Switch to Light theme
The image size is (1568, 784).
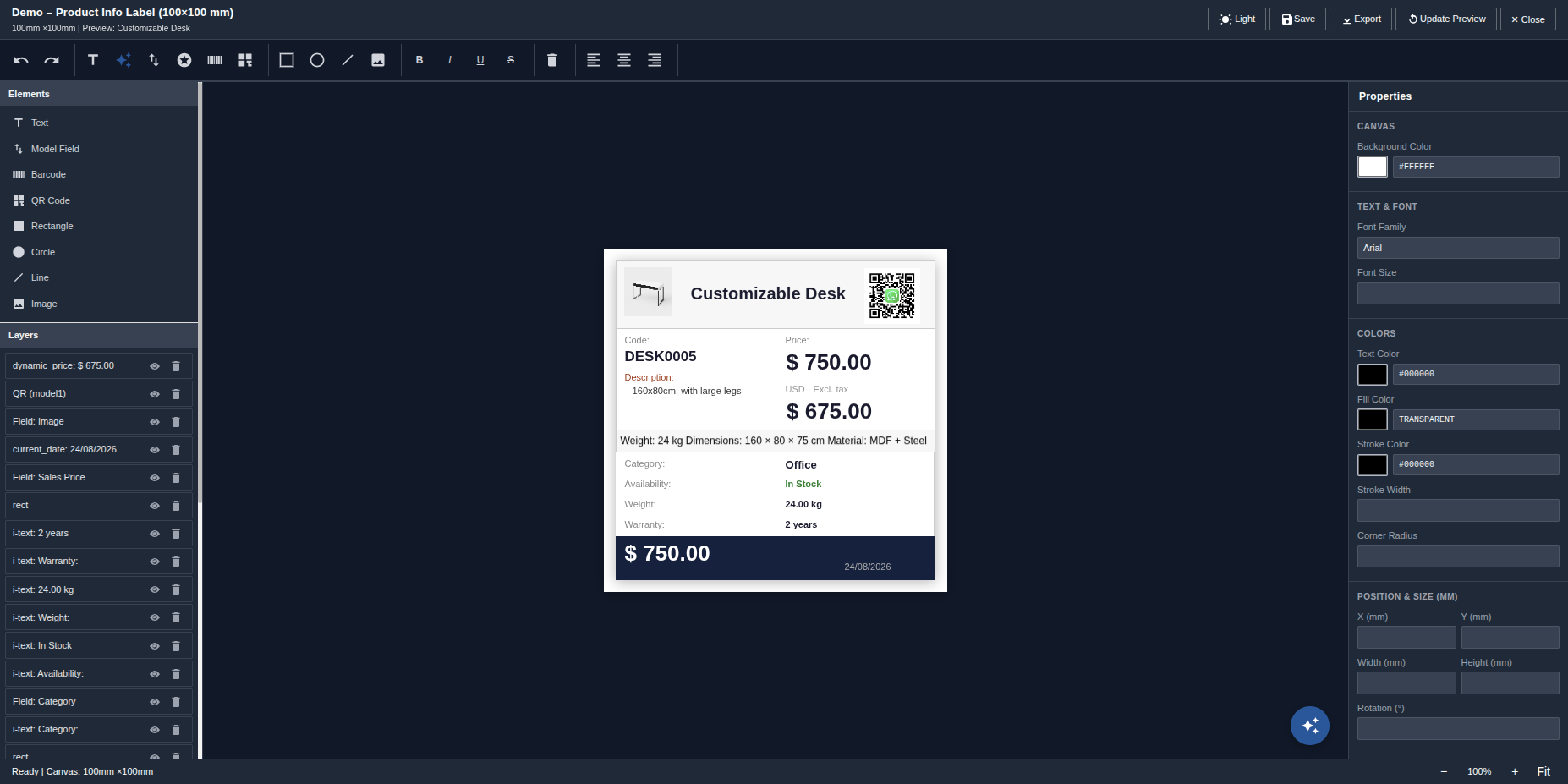(x=1236, y=19)
